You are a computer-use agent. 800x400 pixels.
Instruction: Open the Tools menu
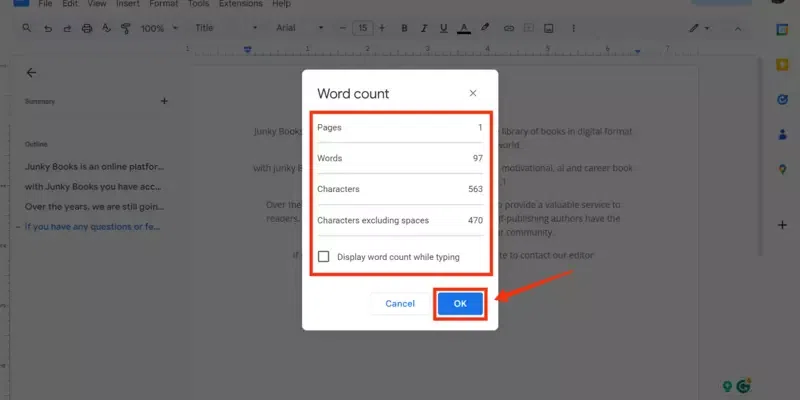pos(198,4)
